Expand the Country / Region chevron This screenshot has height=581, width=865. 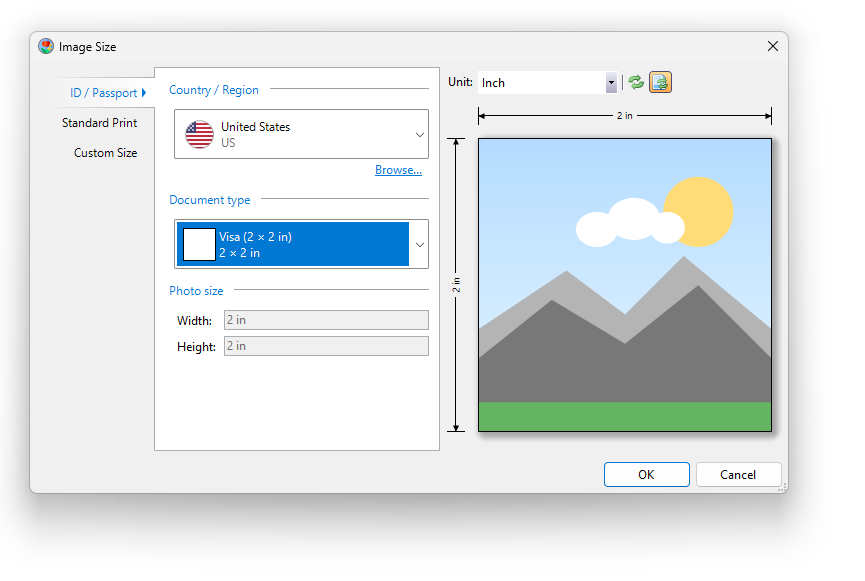(420, 135)
